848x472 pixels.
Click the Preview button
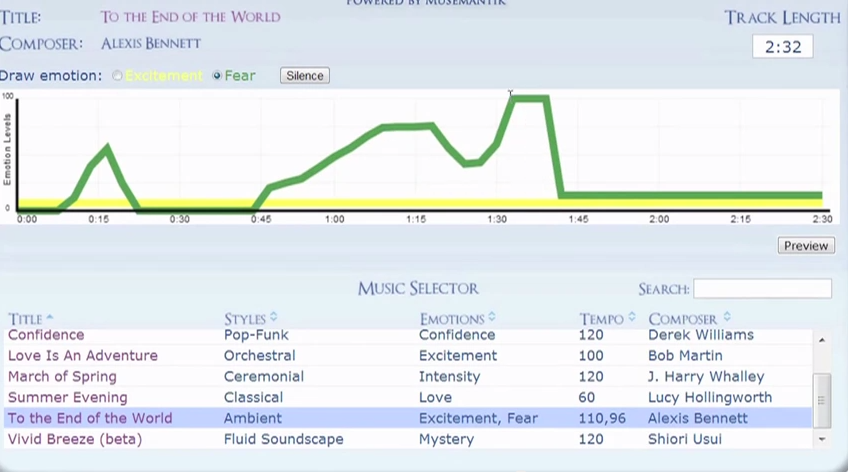(806, 245)
